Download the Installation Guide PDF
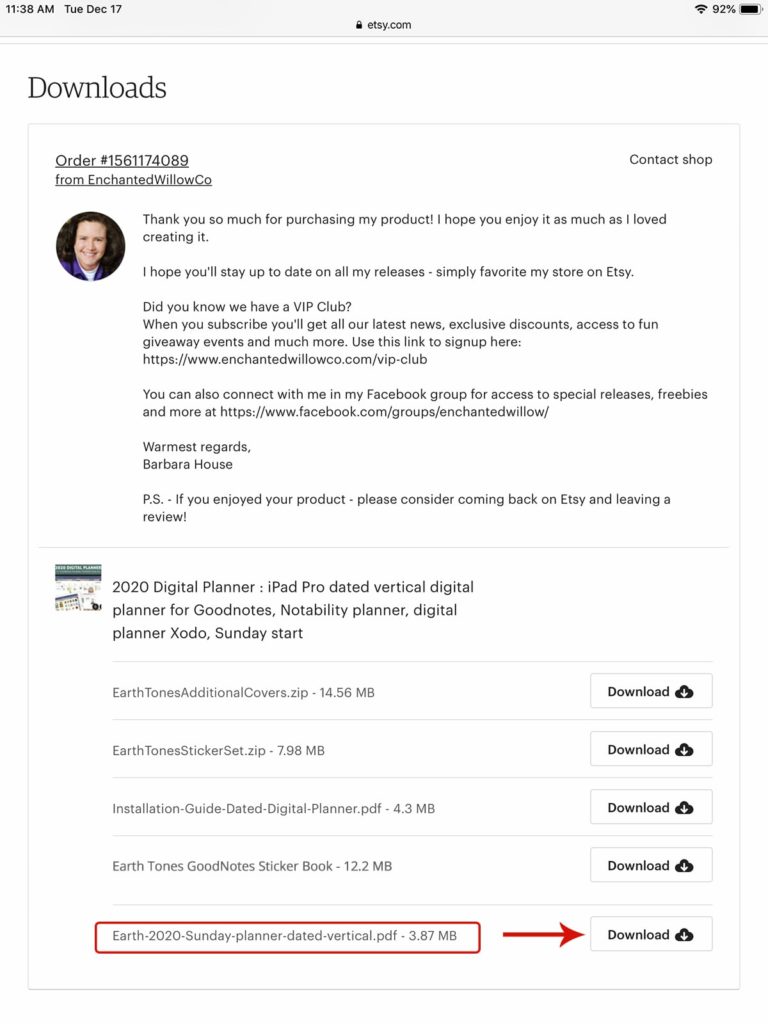The image size is (768, 1024). 650,807
